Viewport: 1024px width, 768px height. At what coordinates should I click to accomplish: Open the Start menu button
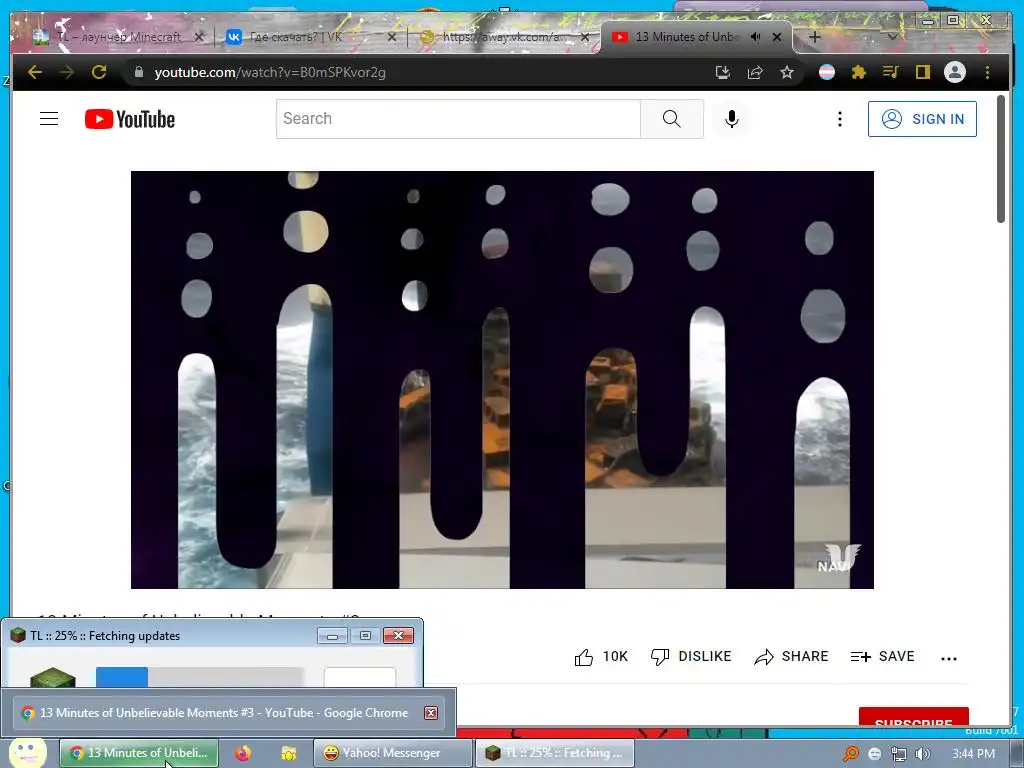tap(26, 753)
